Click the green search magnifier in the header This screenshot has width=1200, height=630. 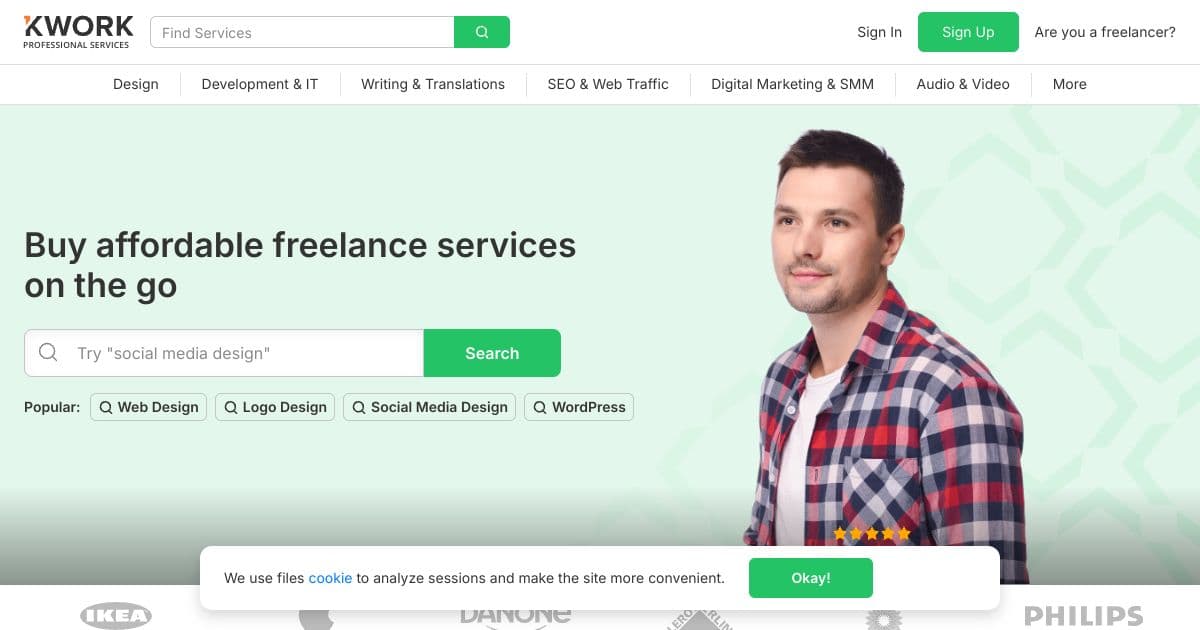tap(482, 32)
